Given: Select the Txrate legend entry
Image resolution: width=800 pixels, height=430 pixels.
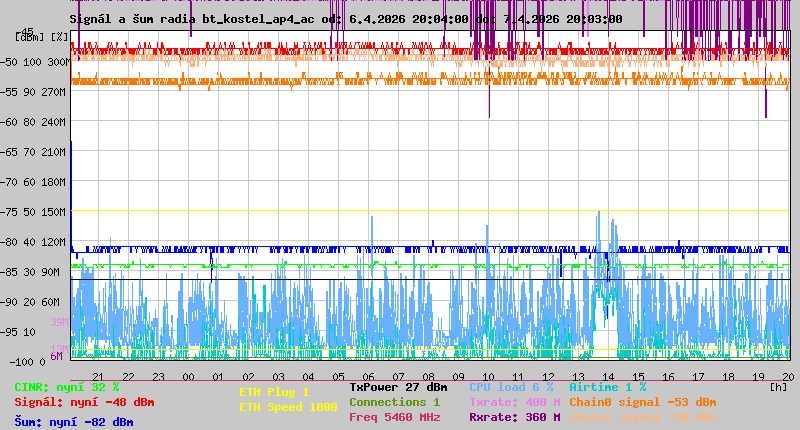Looking at the screenshot, I should (x=515, y=402).
